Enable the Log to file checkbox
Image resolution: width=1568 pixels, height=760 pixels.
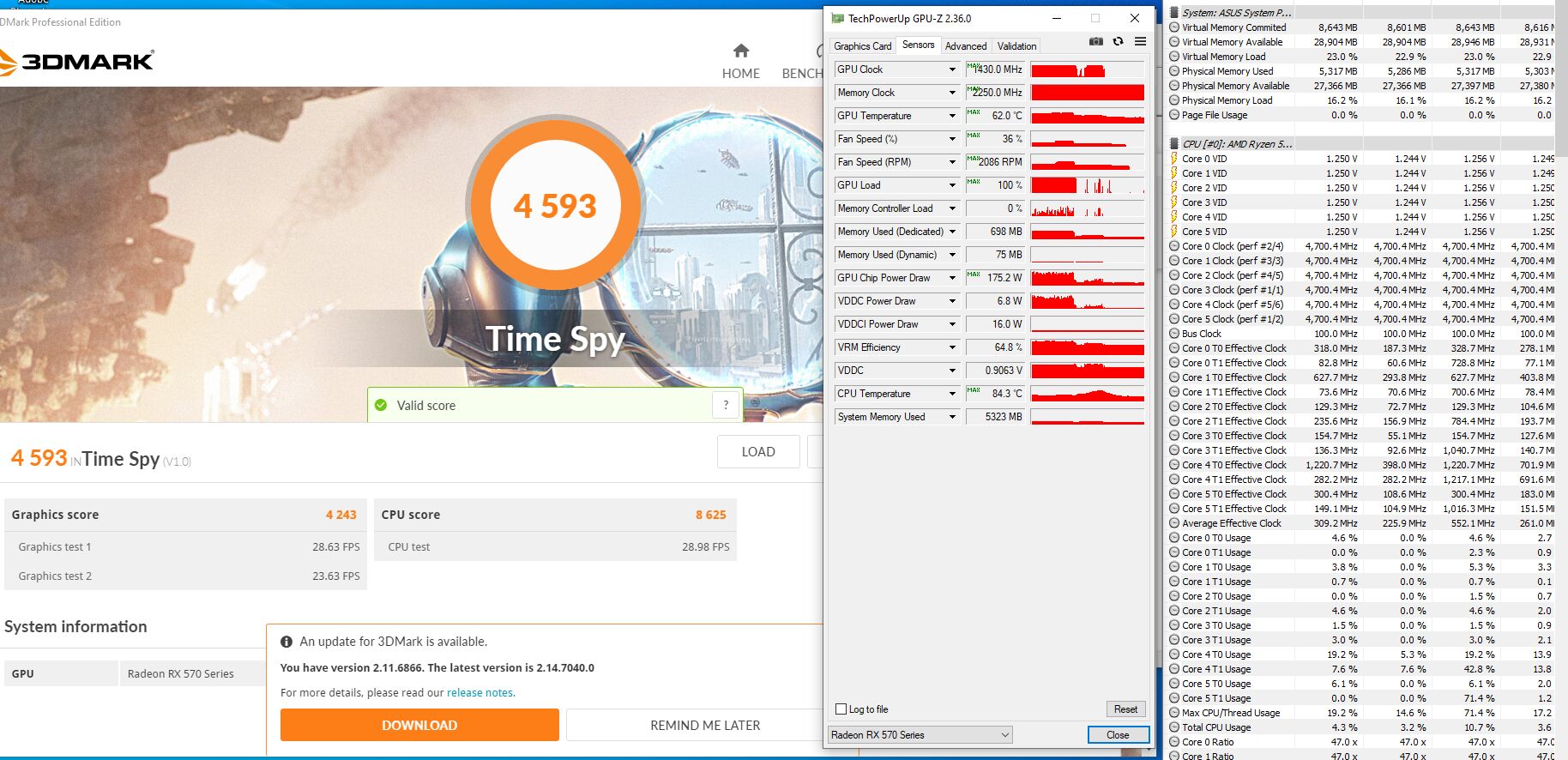point(841,709)
